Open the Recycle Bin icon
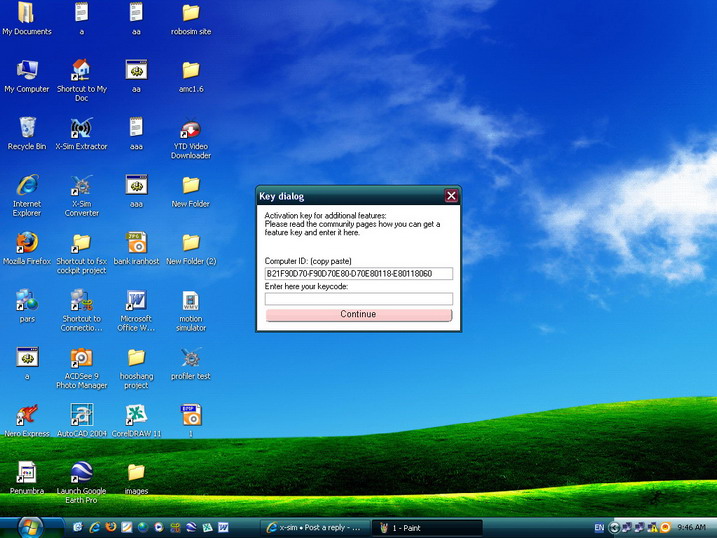Screen dimensions: 717x538 point(27,129)
